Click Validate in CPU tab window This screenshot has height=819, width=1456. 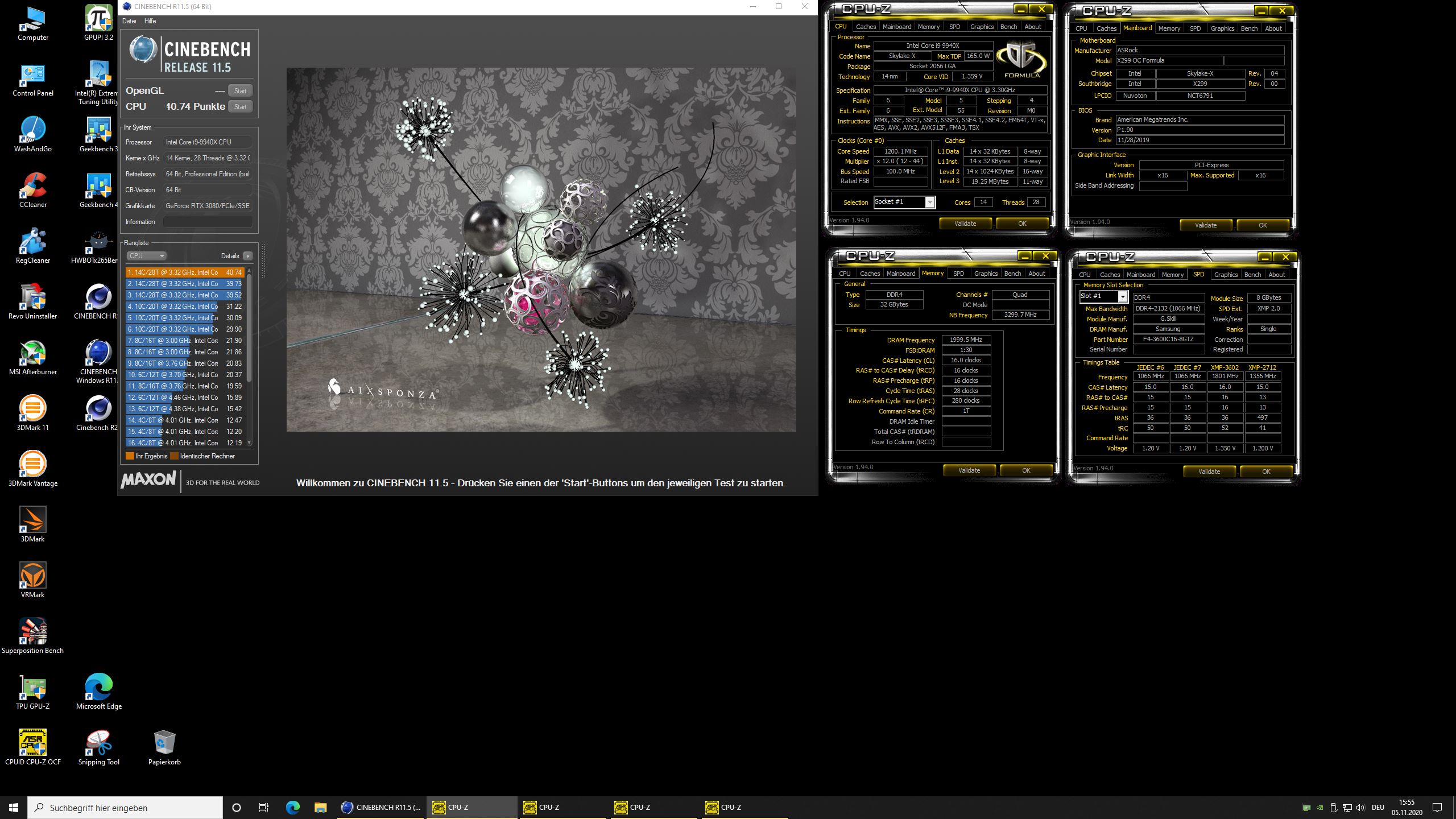point(965,224)
